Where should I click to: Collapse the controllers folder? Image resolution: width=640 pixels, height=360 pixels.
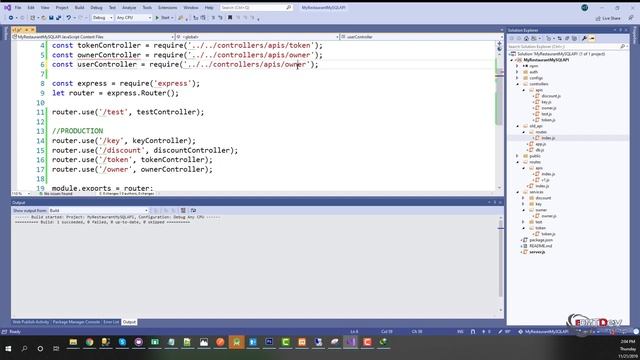click(x=517, y=84)
